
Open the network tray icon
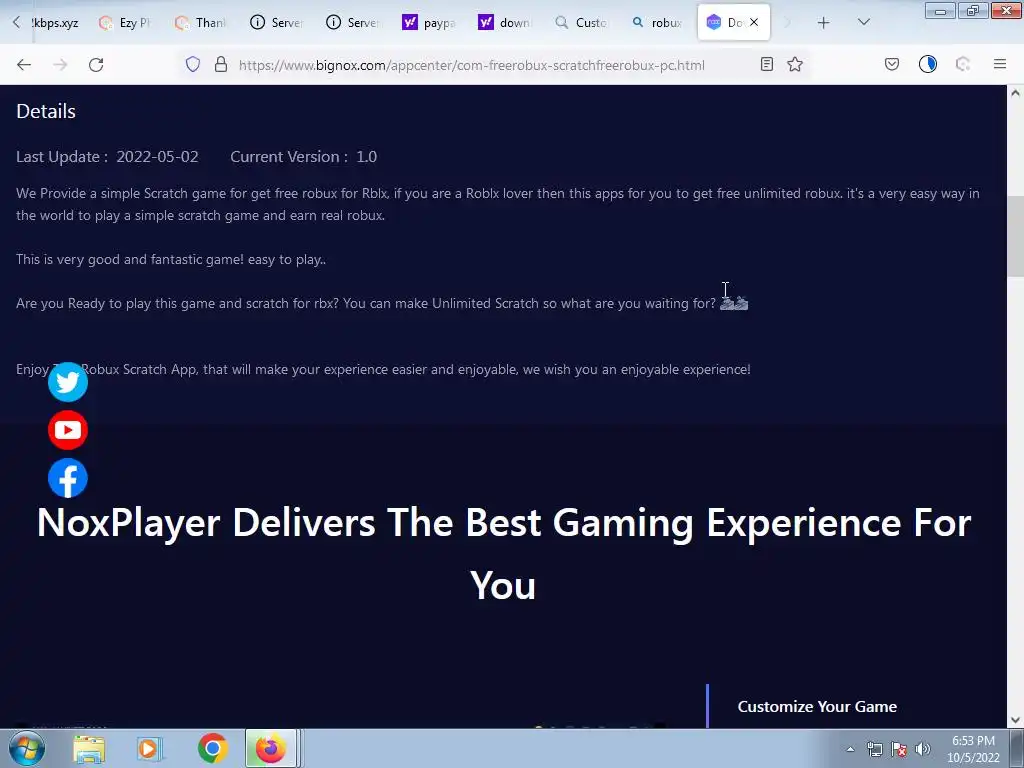[x=874, y=749]
